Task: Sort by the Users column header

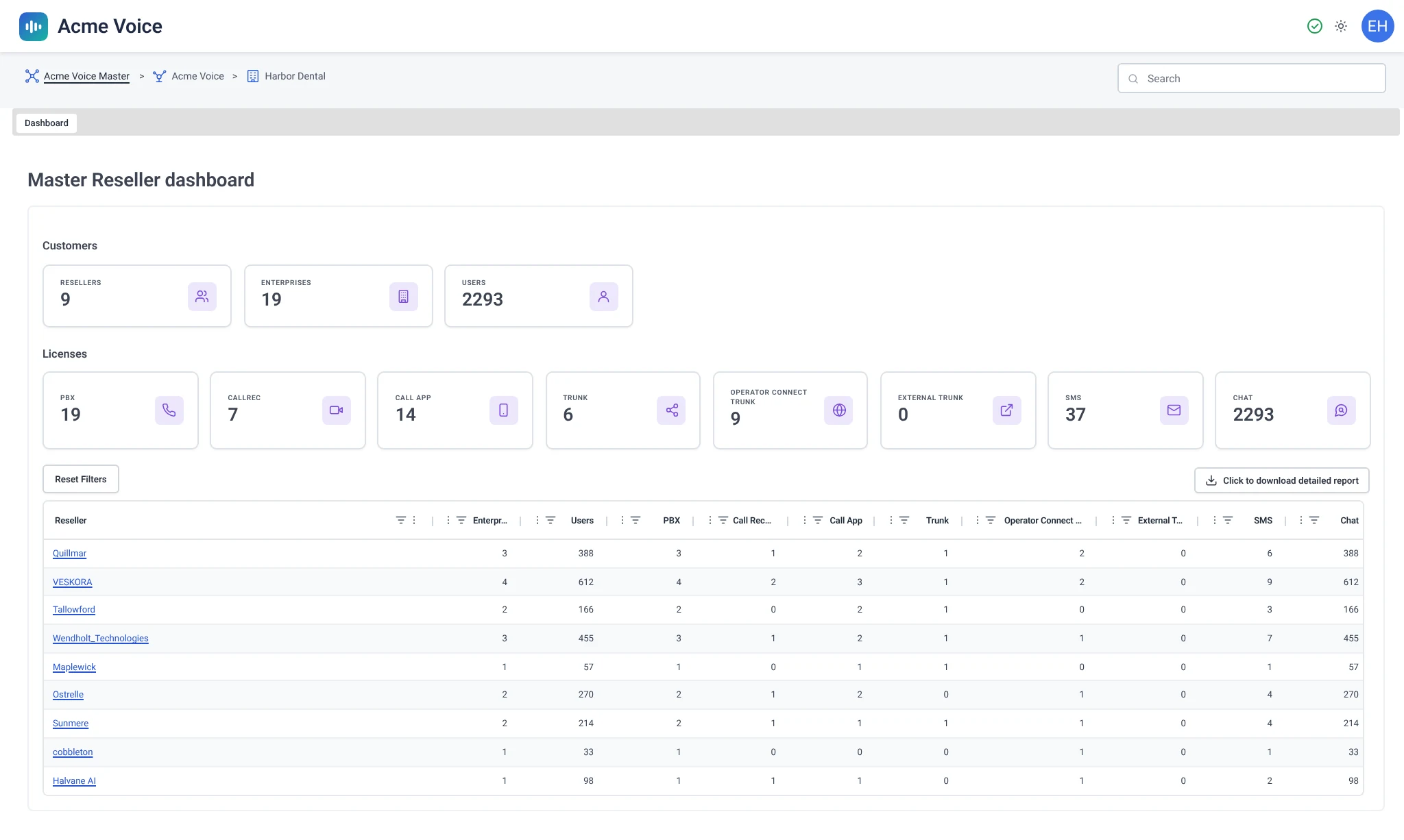Action: point(582,521)
